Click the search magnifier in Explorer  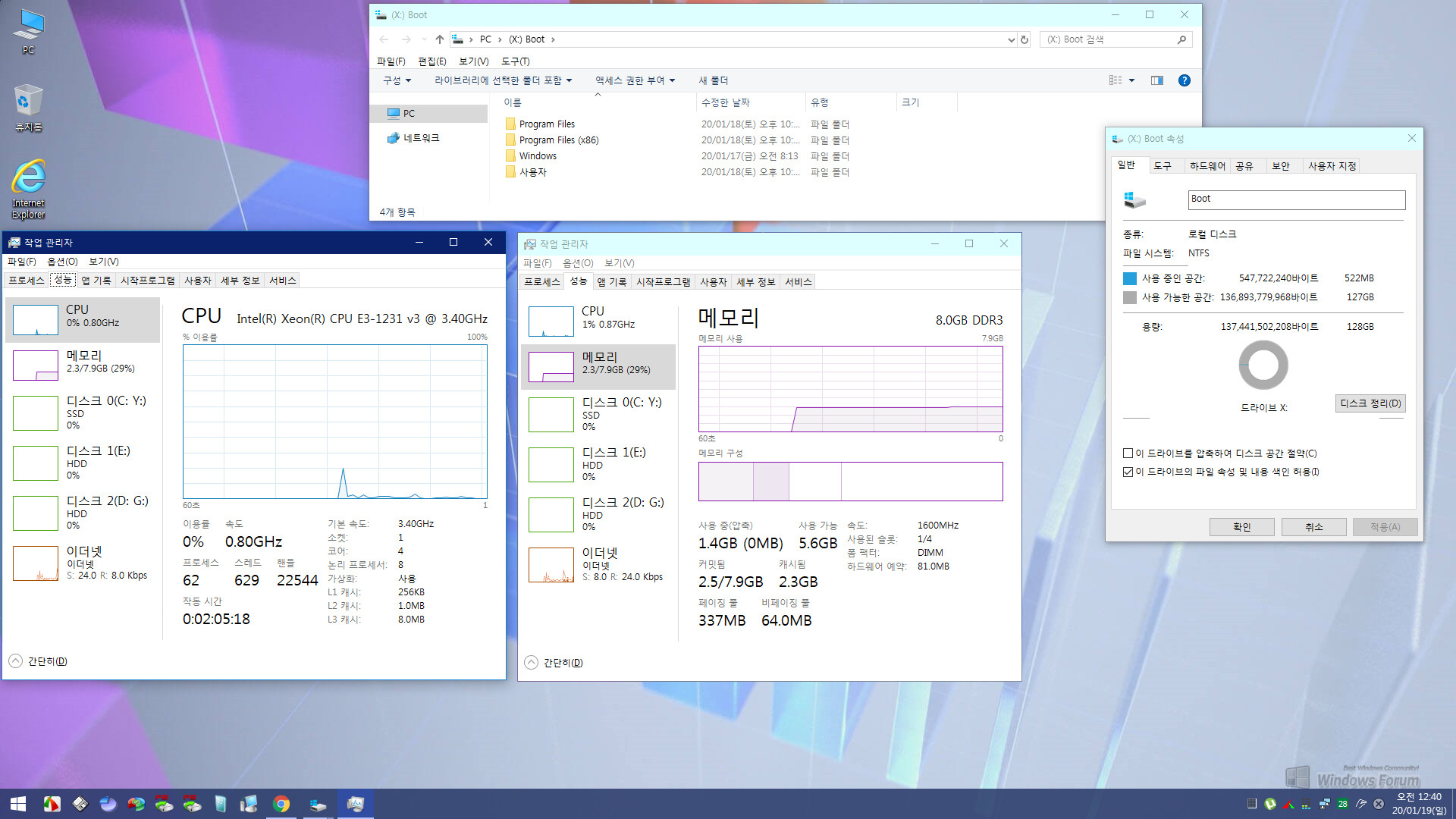point(1181,39)
